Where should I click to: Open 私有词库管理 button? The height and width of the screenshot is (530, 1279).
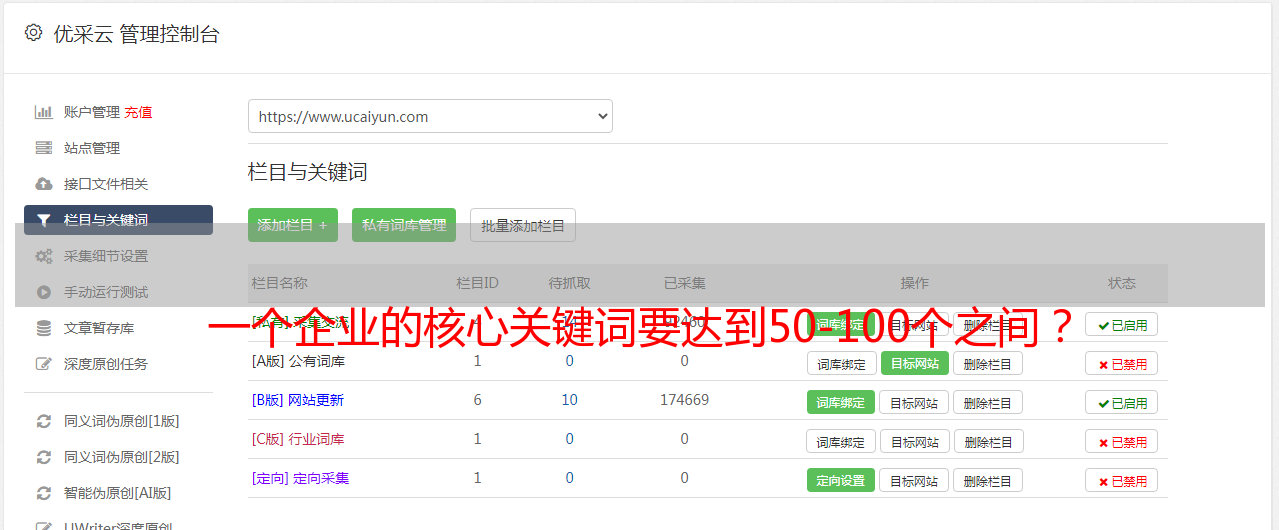click(404, 225)
